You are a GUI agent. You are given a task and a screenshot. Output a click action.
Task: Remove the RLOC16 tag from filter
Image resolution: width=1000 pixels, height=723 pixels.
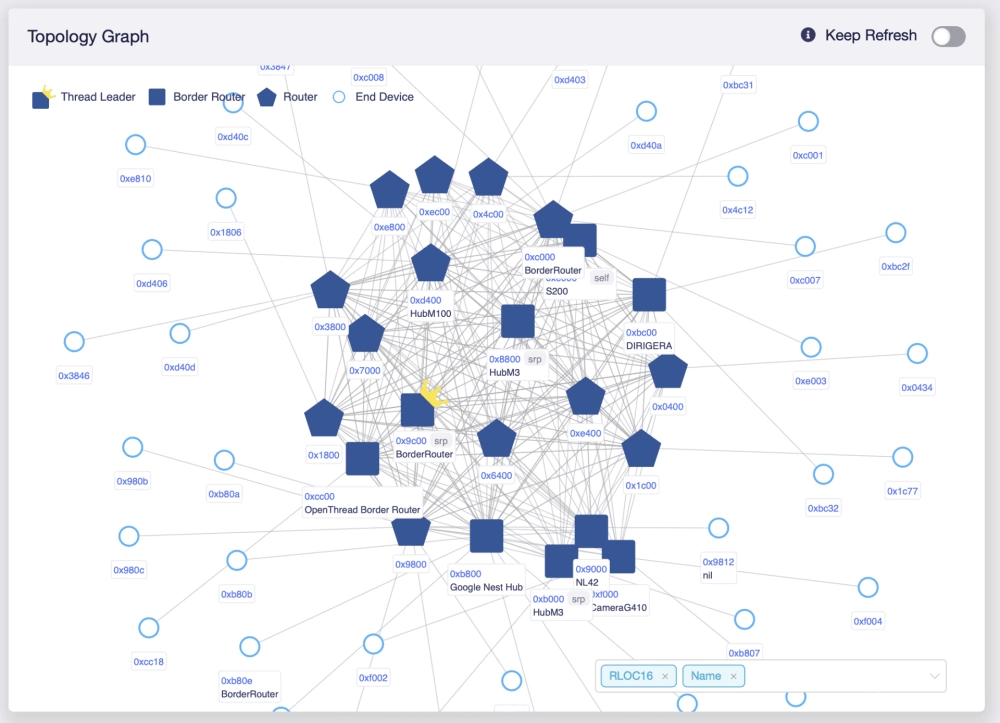pyautogui.click(x=665, y=676)
